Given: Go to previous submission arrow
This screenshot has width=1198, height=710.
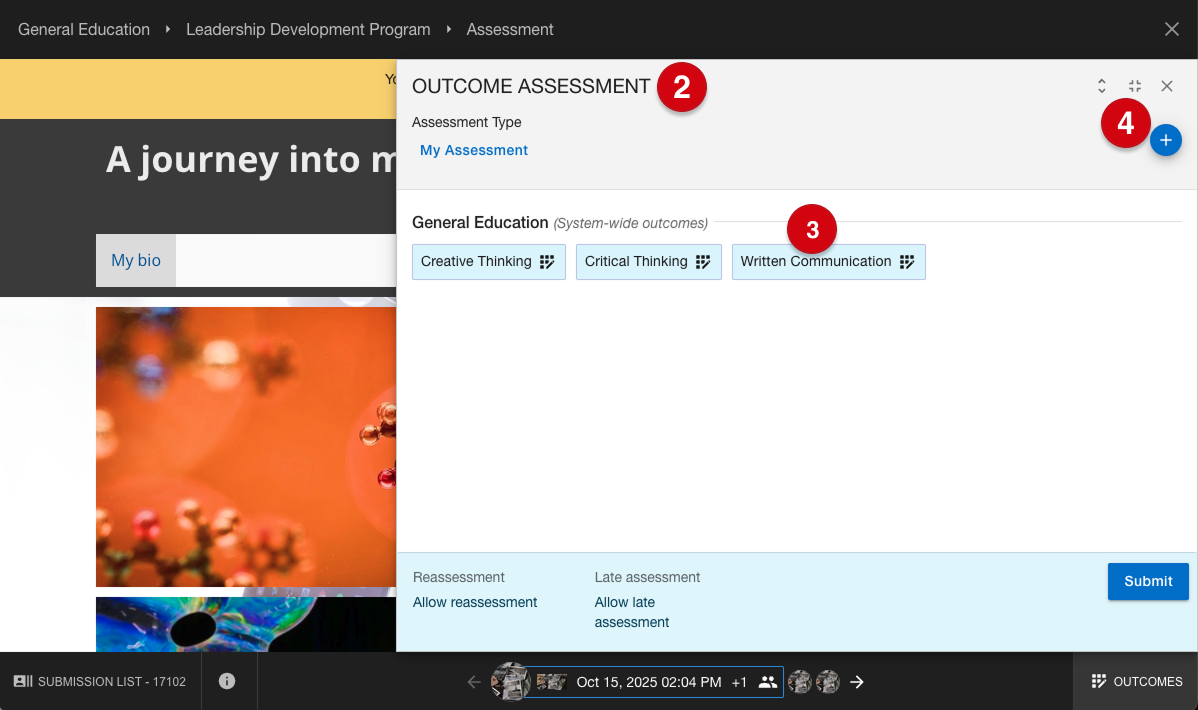Looking at the screenshot, I should (474, 682).
